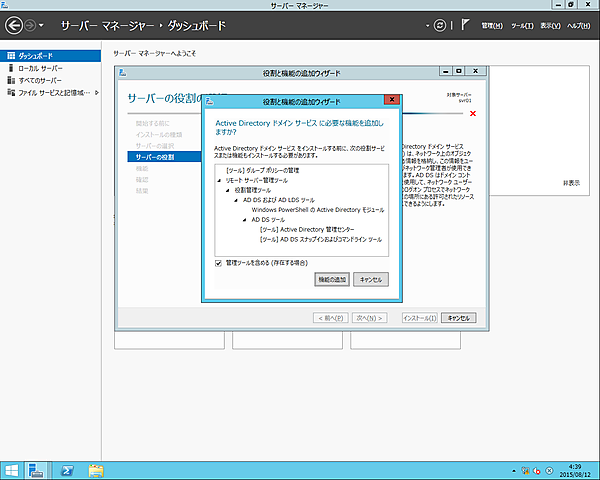Minimize the outer wizard window

pyautogui.click(x=445, y=71)
